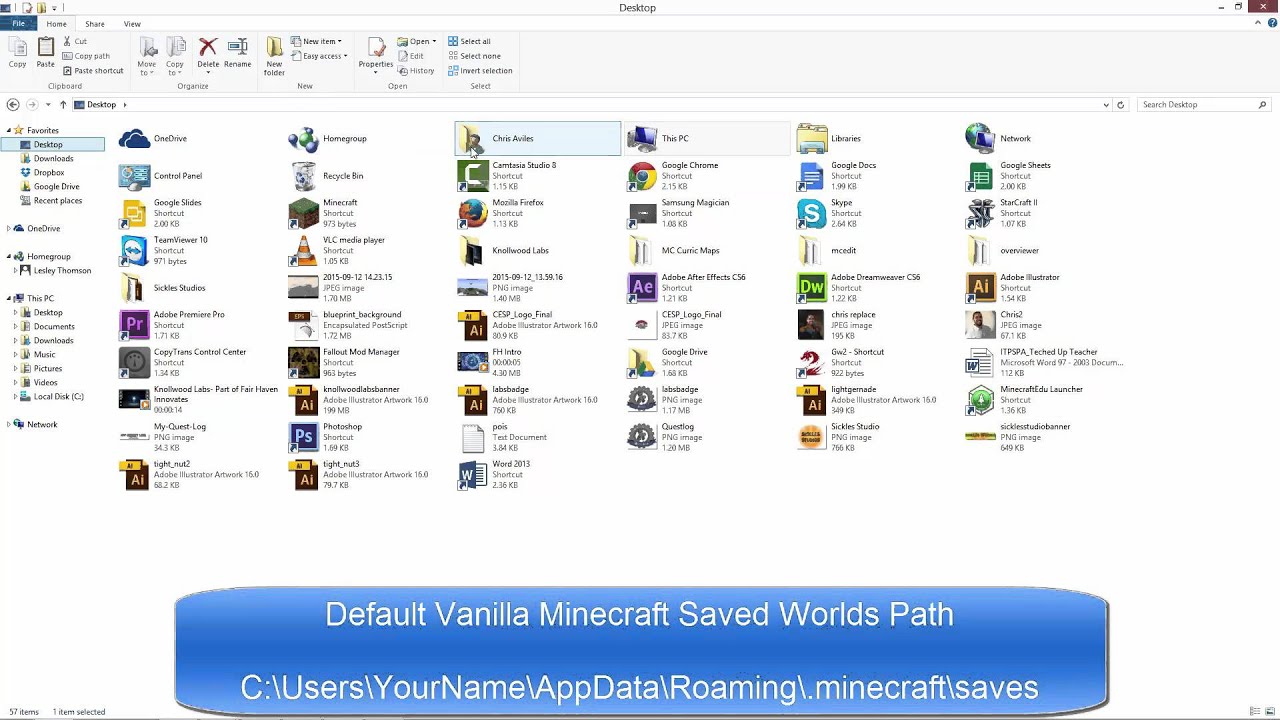Select the Control Panel icon
The image size is (1280, 720).
pos(135,176)
